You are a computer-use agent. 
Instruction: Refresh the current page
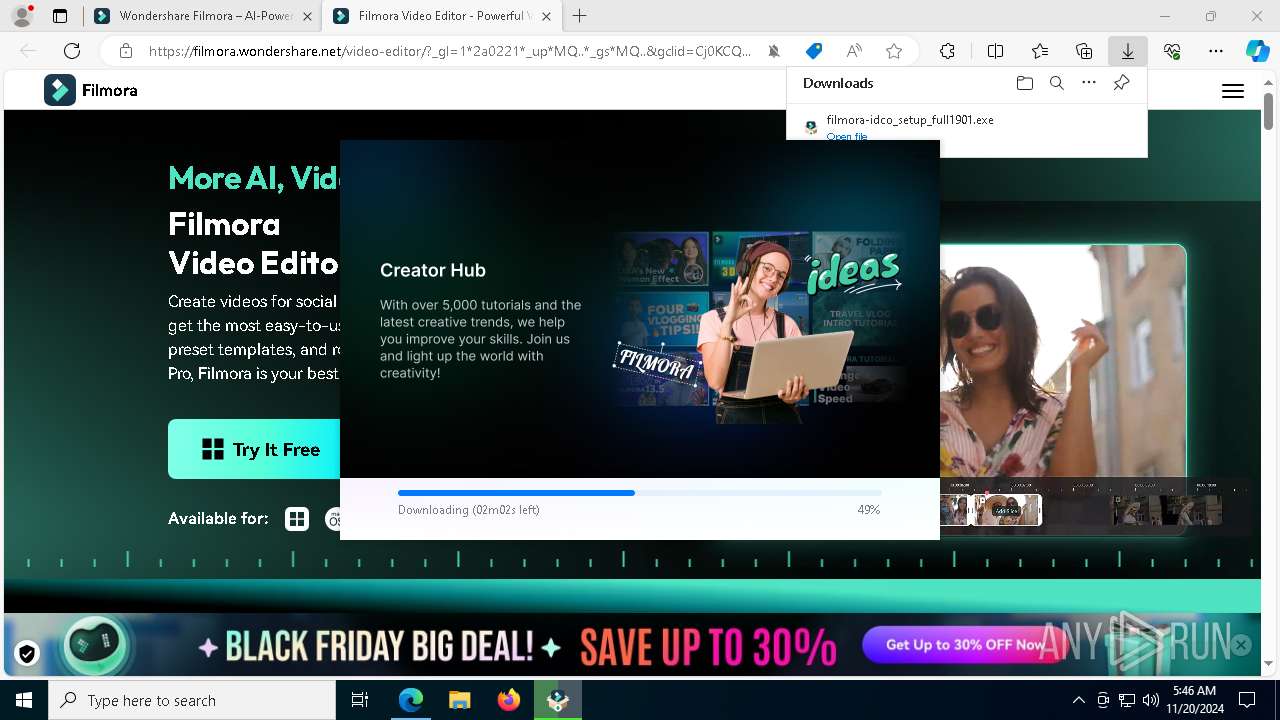click(x=72, y=51)
